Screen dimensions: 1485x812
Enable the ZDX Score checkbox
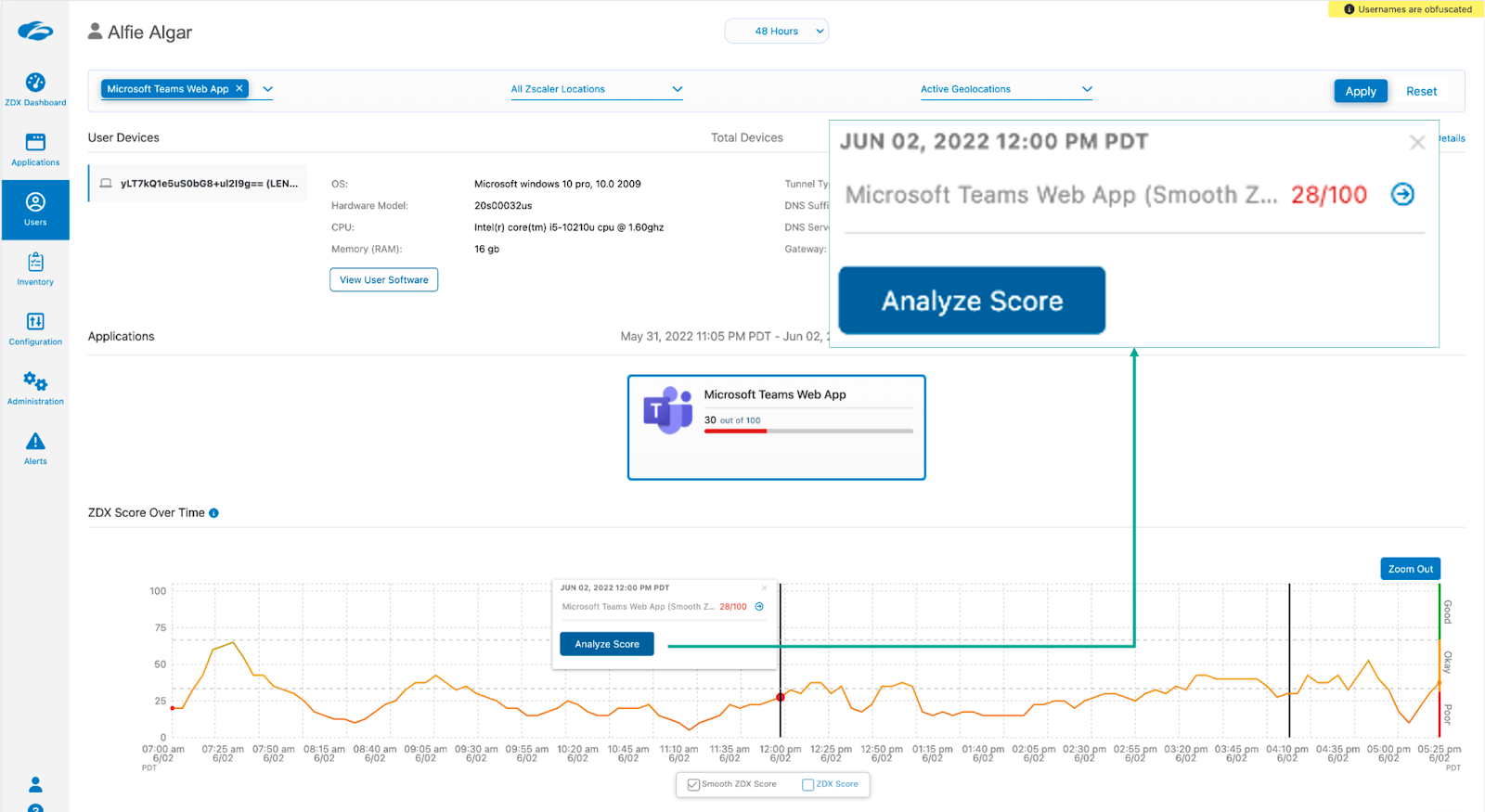pyautogui.click(x=807, y=785)
